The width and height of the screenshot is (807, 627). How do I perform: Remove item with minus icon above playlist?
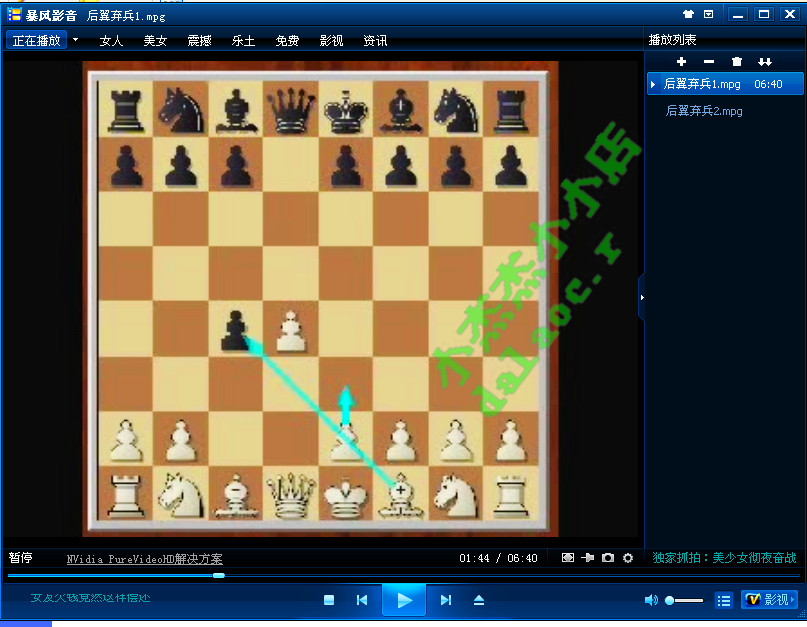pyautogui.click(x=709, y=62)
